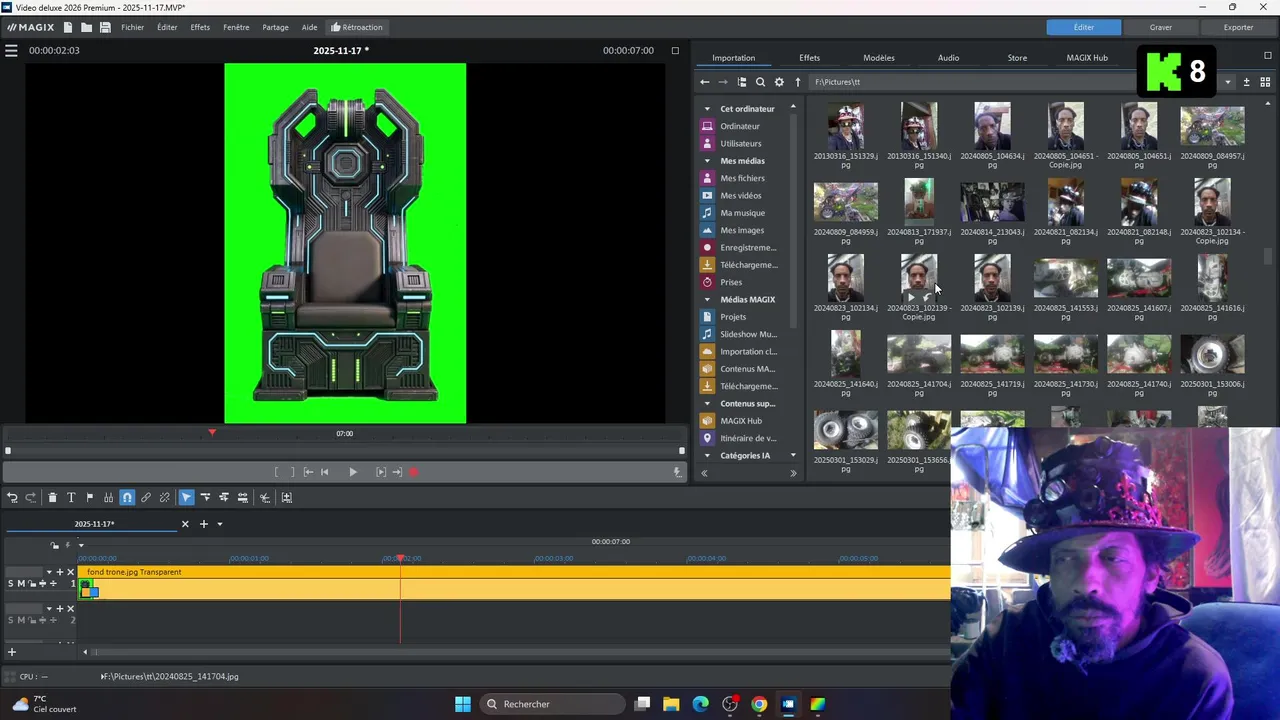This screenshot has height=720, width=1280.
Task: Save the project with the floppy disk icon
Action: pos(105,27)
